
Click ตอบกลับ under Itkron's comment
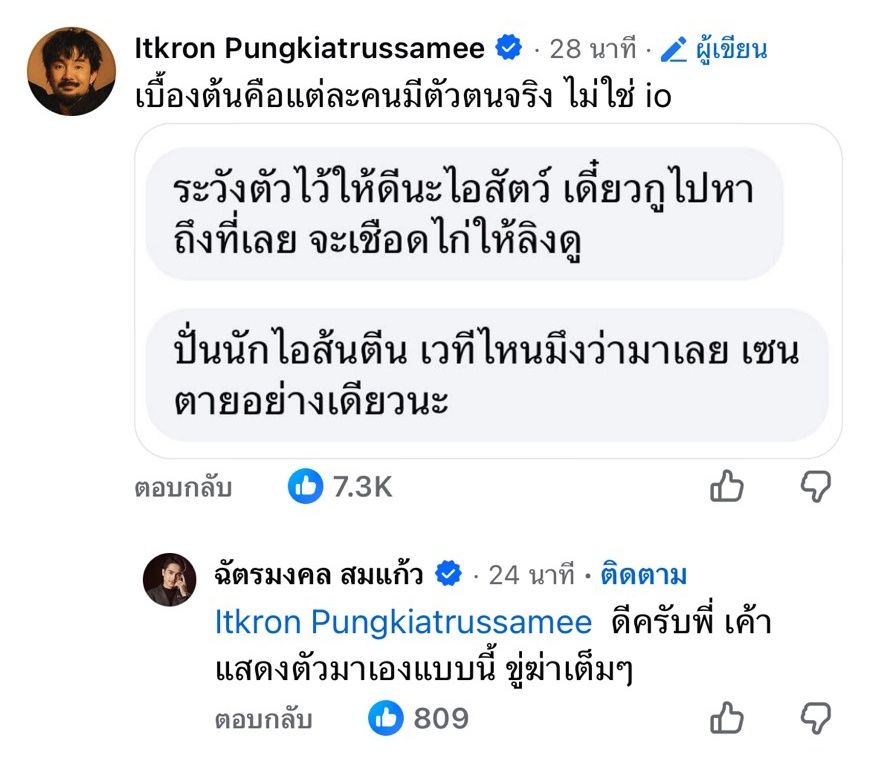coord(183,488)
